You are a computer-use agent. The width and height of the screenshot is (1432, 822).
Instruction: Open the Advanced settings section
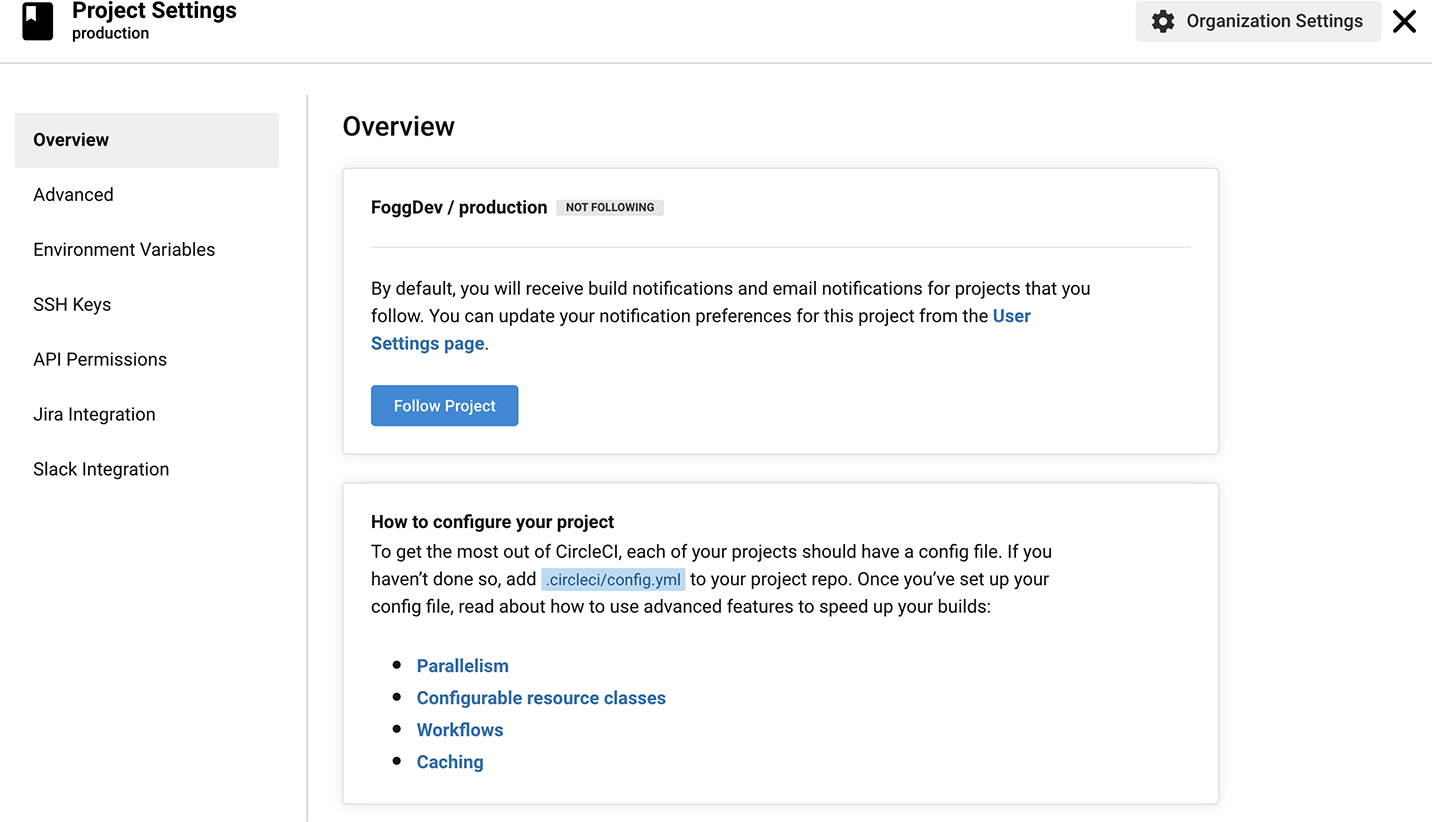click(x=73, y=195)
